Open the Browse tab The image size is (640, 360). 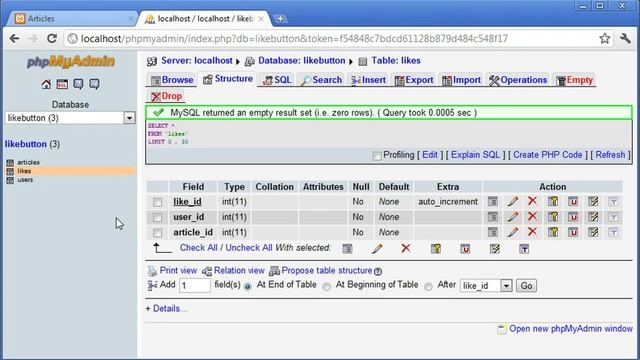coord(172,80)
